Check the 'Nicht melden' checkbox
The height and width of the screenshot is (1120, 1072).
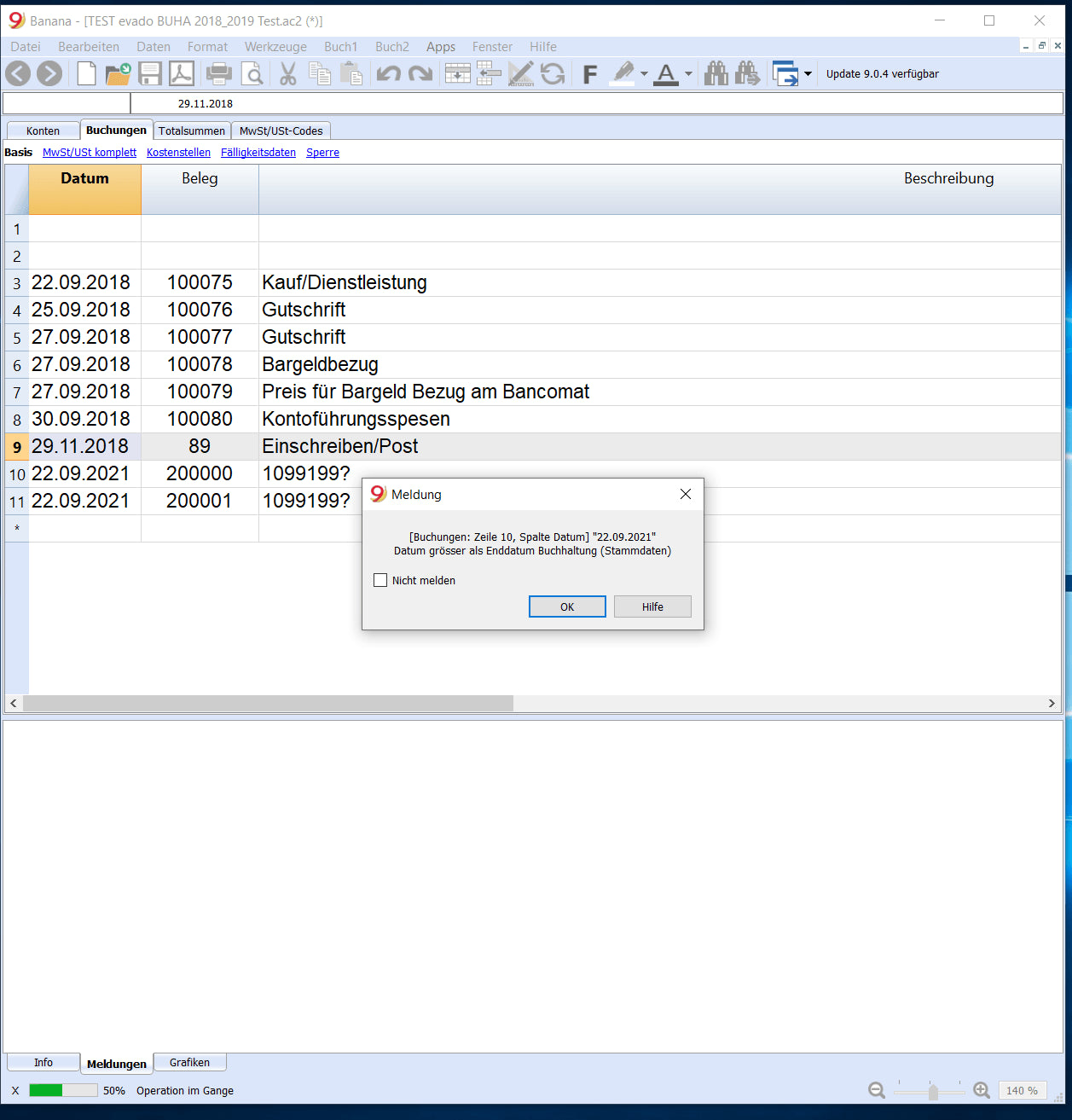point(380,580)
